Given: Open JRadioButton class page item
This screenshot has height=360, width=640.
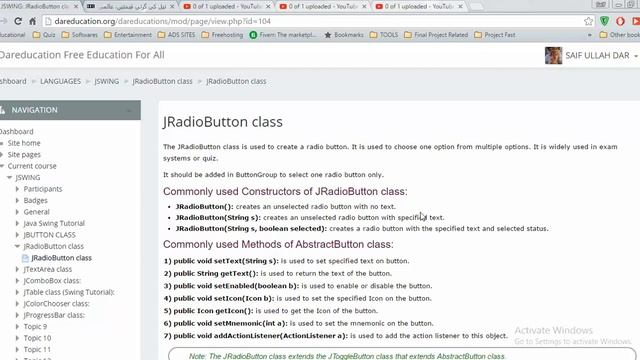Looking at the screenshot, I should 61,258.
